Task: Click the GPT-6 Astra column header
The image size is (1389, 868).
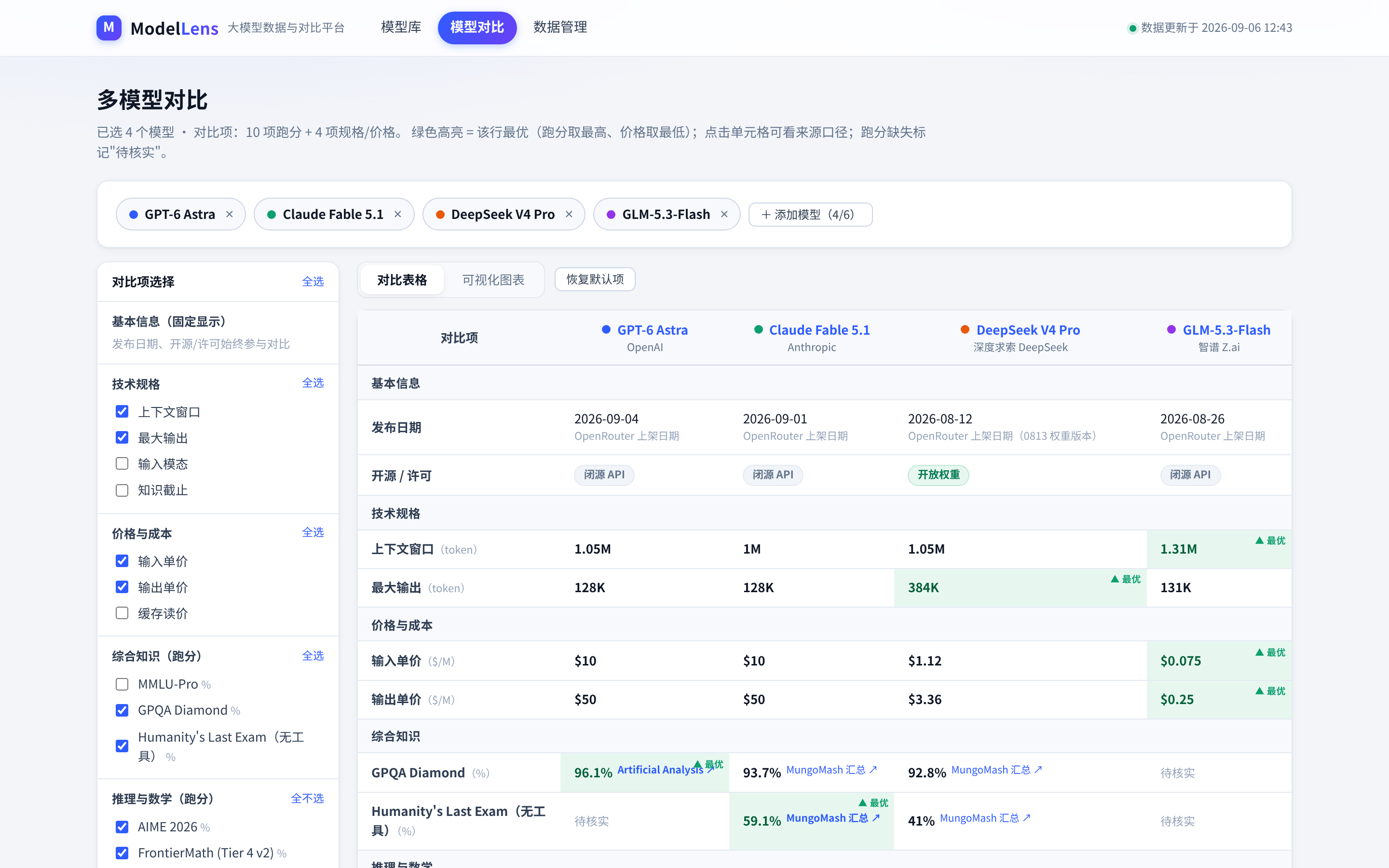Action: 644,338
